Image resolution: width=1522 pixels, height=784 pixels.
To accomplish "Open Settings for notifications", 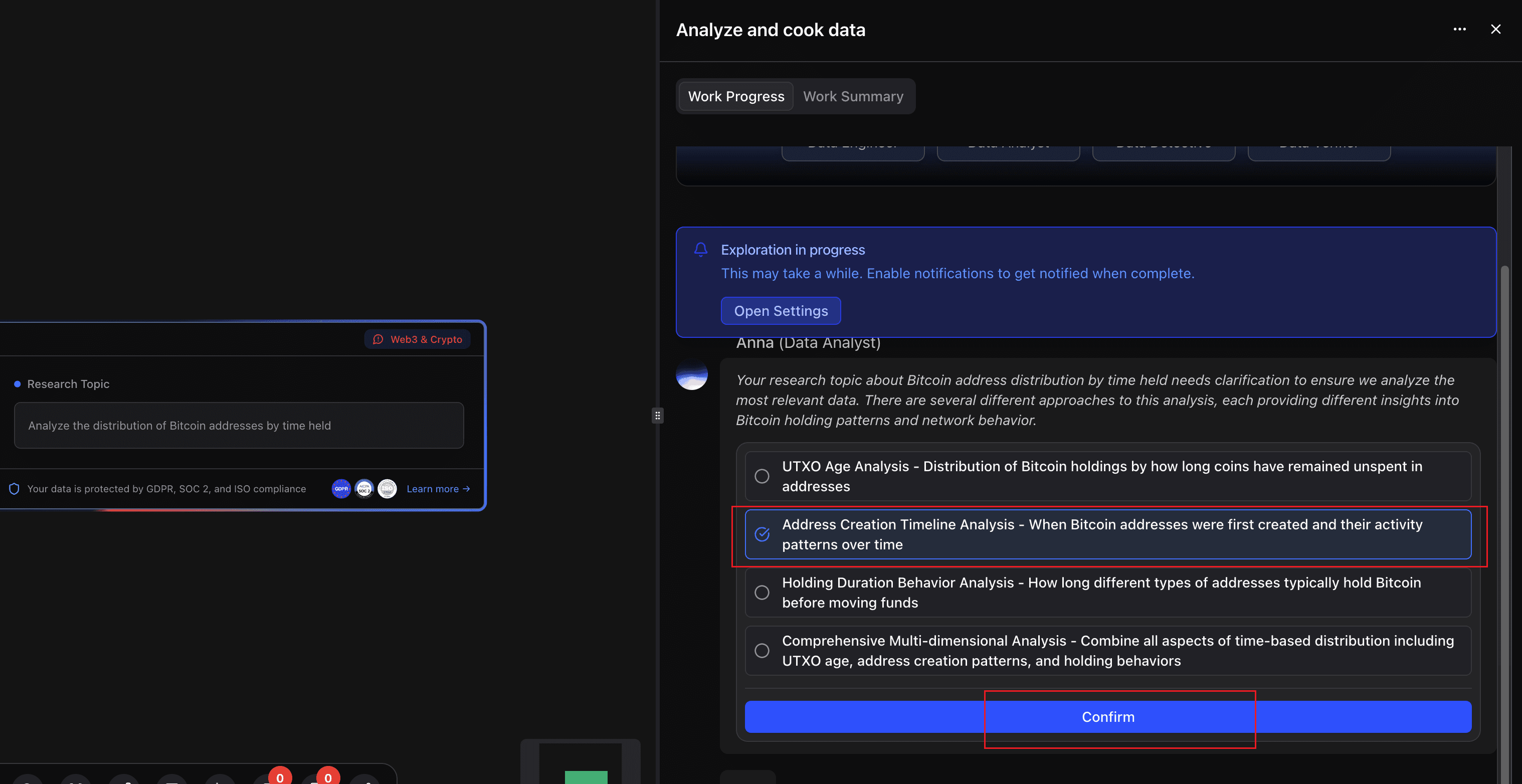I will [781, 311].
